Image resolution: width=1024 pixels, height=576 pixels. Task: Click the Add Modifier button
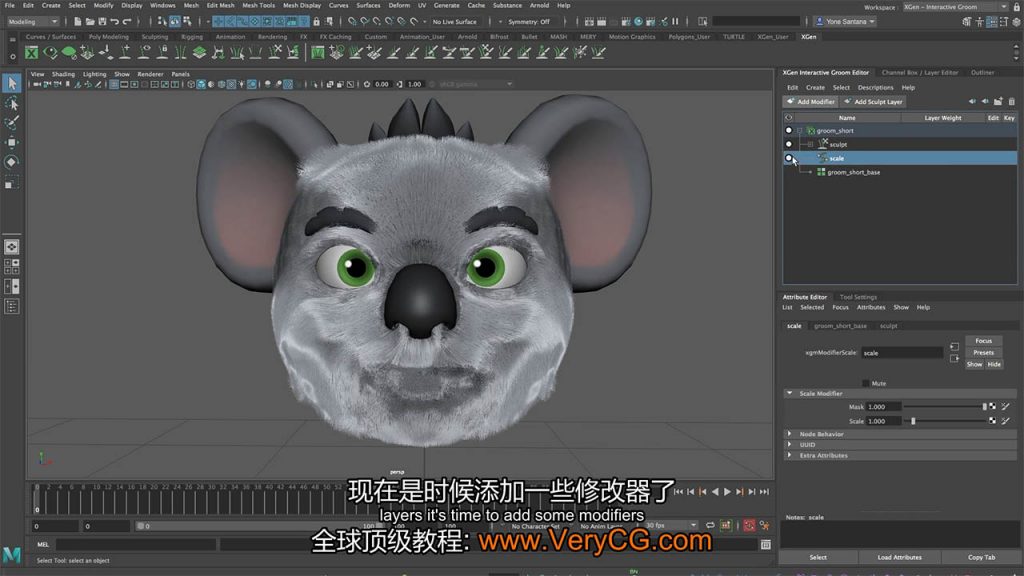click(x=810, y=101)
